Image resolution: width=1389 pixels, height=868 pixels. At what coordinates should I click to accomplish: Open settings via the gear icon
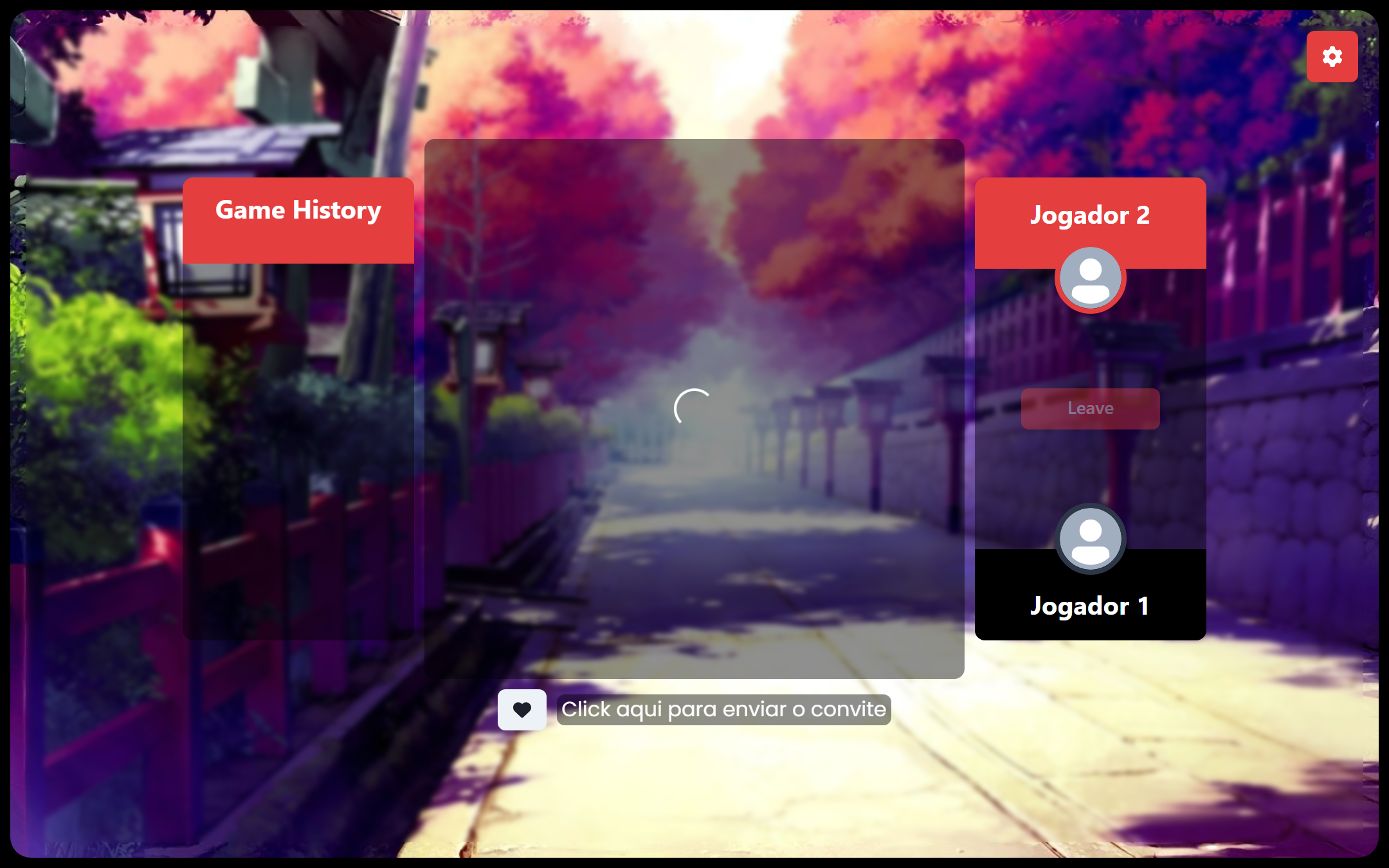[x=1332, y=57]
